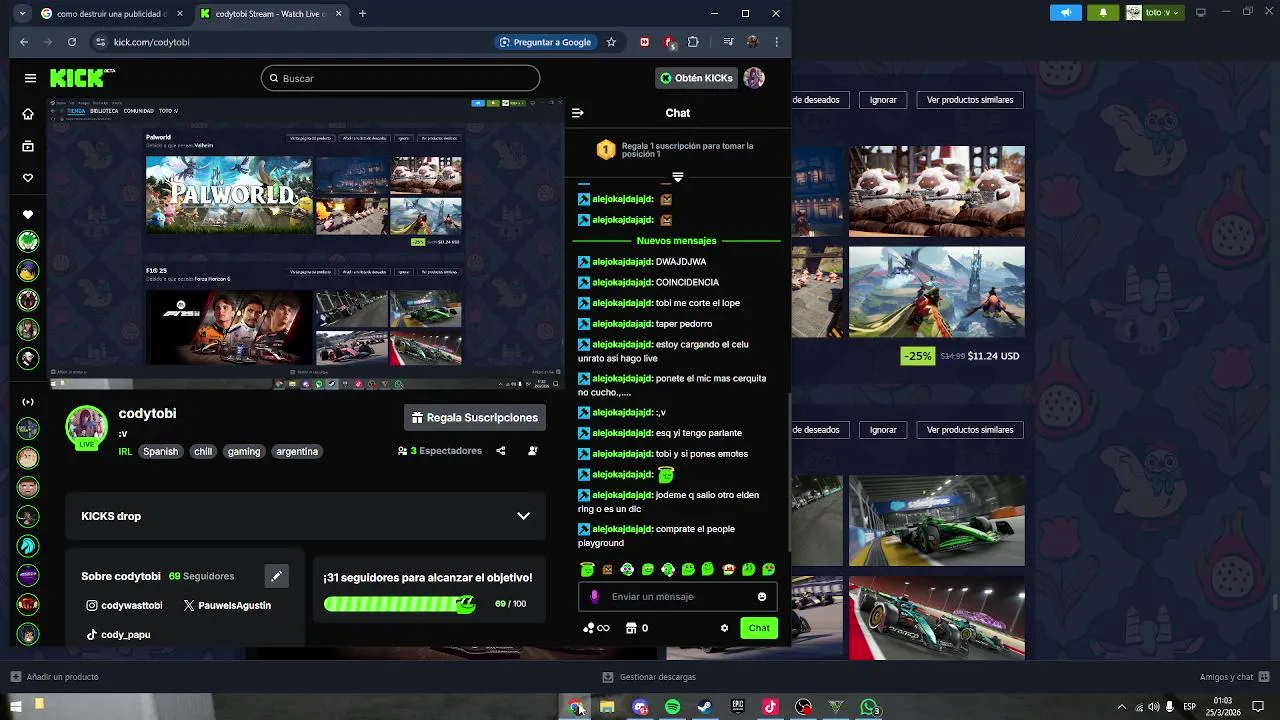Focus the Enviar un mensaje input
This screenshot has height=720, width=1280.
[677, 597]
